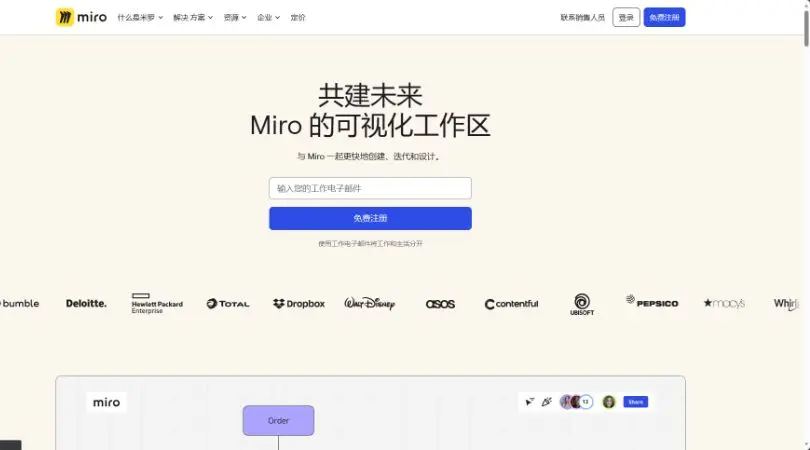This screenshot has height=450, width=810.
Task: Click the collaborator avatars group with count
Action: tap(577, 401)
